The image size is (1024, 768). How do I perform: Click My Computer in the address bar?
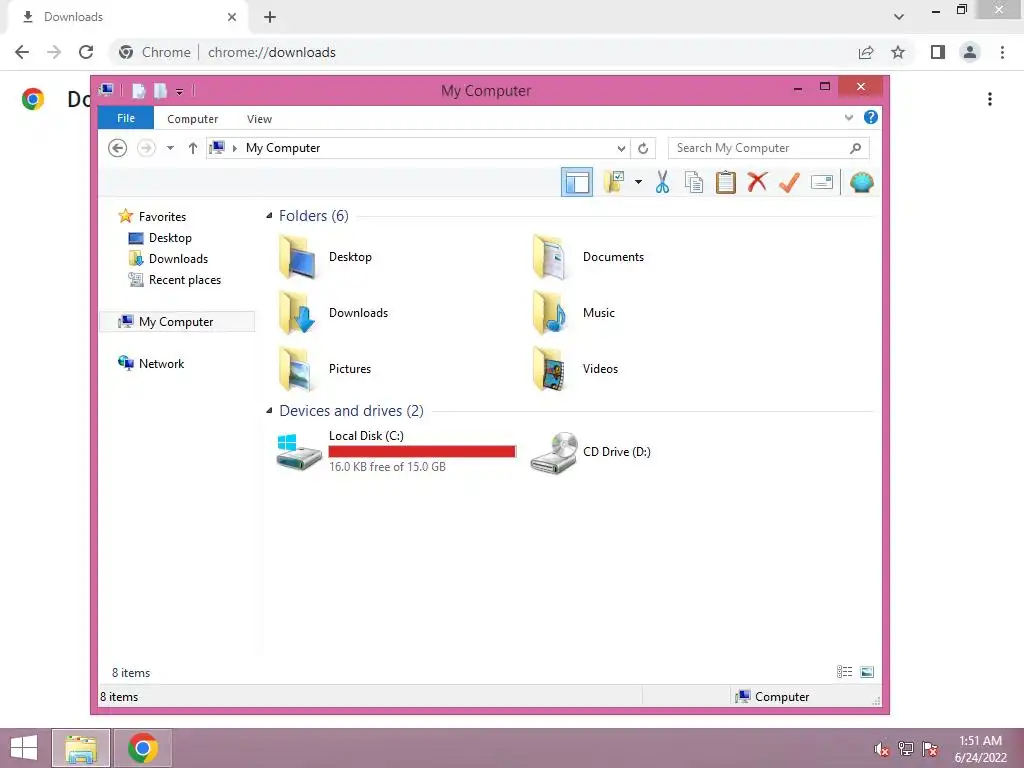tap(283, 148)
